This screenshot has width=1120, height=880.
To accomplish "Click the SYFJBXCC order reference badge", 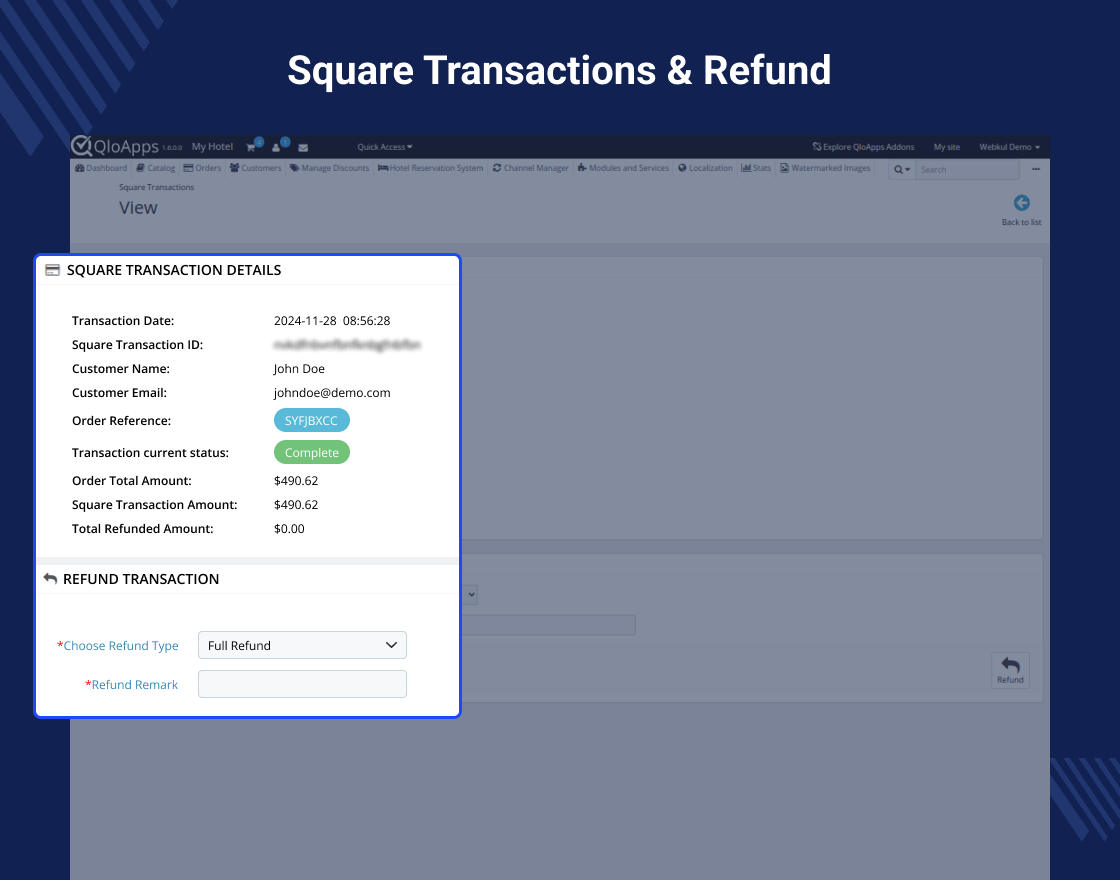I will (311, 420).
